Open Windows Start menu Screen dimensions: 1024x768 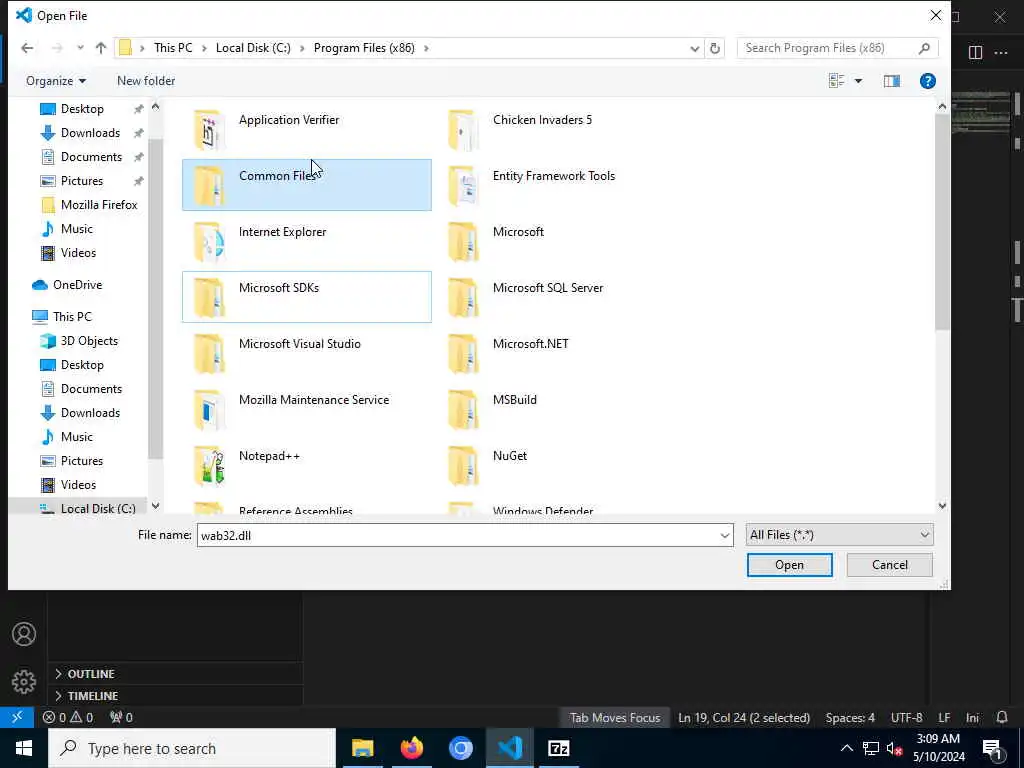24,748
